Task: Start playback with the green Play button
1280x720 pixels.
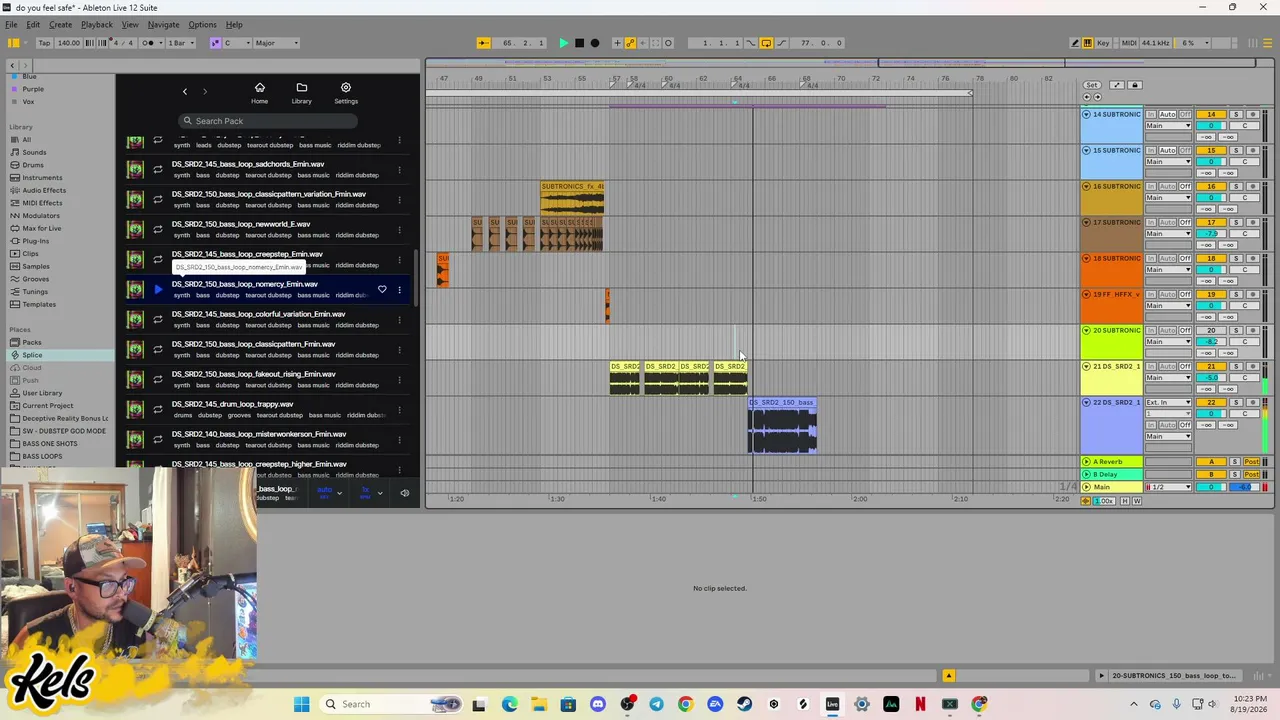Action: coord(563,43)
